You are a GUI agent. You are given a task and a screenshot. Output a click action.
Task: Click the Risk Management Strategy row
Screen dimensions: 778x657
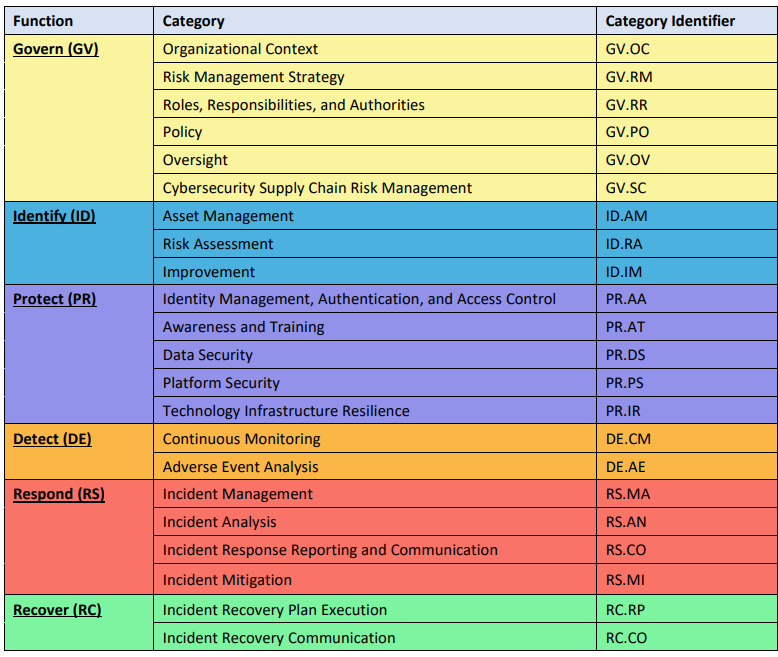click(x=253, y=77)
